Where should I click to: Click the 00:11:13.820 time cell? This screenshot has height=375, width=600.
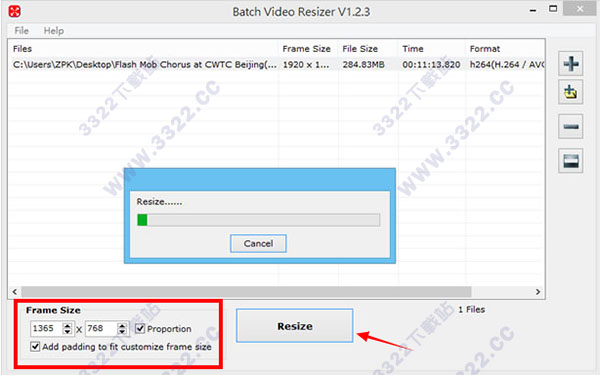(431, 64)
